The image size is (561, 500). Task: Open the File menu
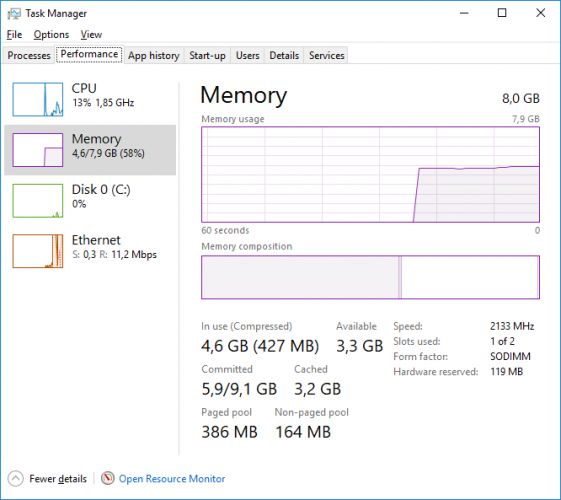14,35
